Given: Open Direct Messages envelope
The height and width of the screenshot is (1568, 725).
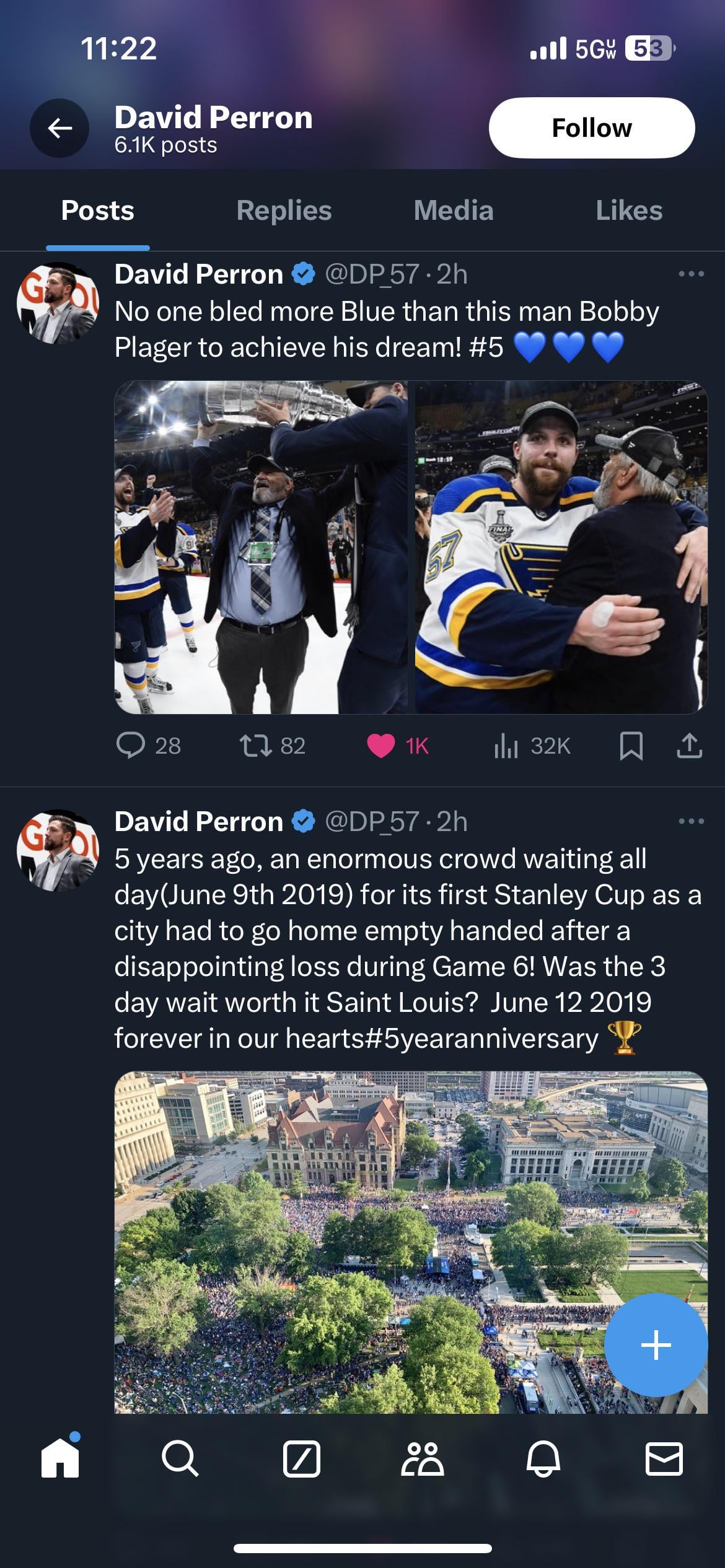Looking at the screenshot, I should [x=664, y=1459].
